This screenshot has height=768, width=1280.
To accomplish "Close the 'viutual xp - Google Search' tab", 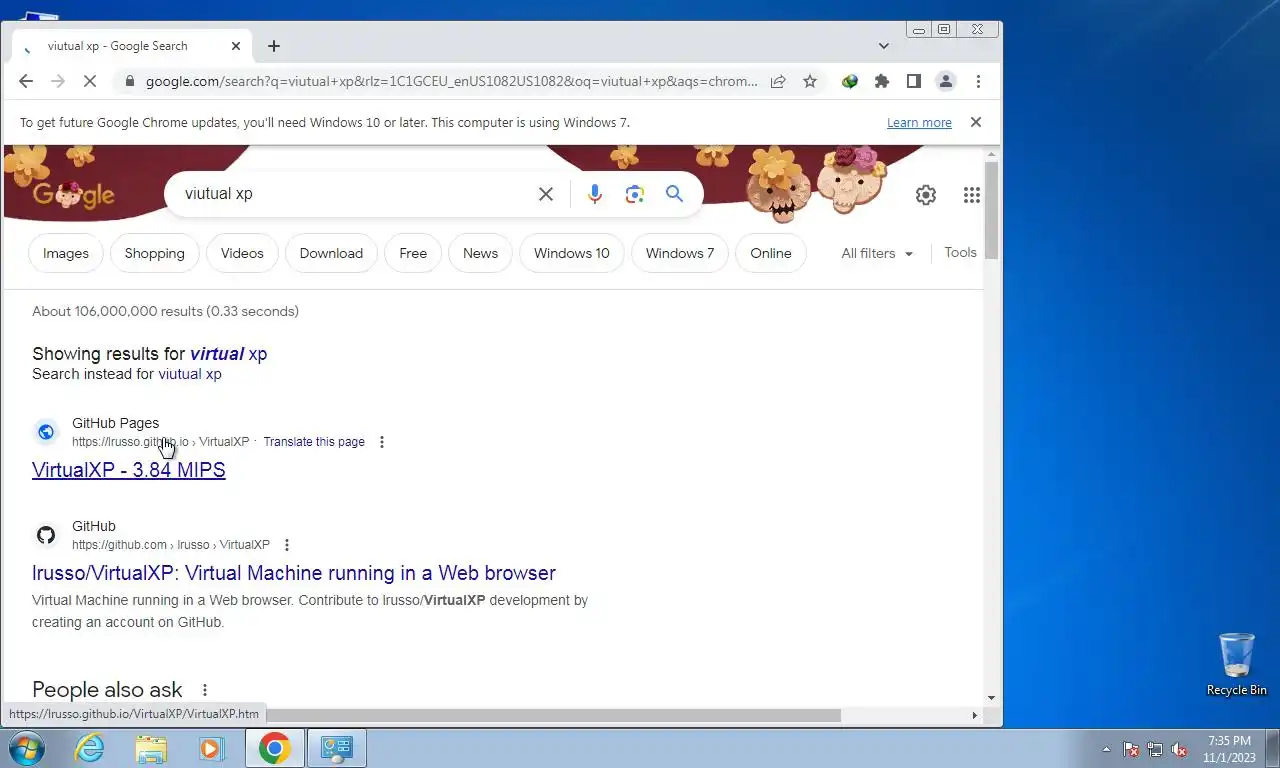I will (236, 46).
